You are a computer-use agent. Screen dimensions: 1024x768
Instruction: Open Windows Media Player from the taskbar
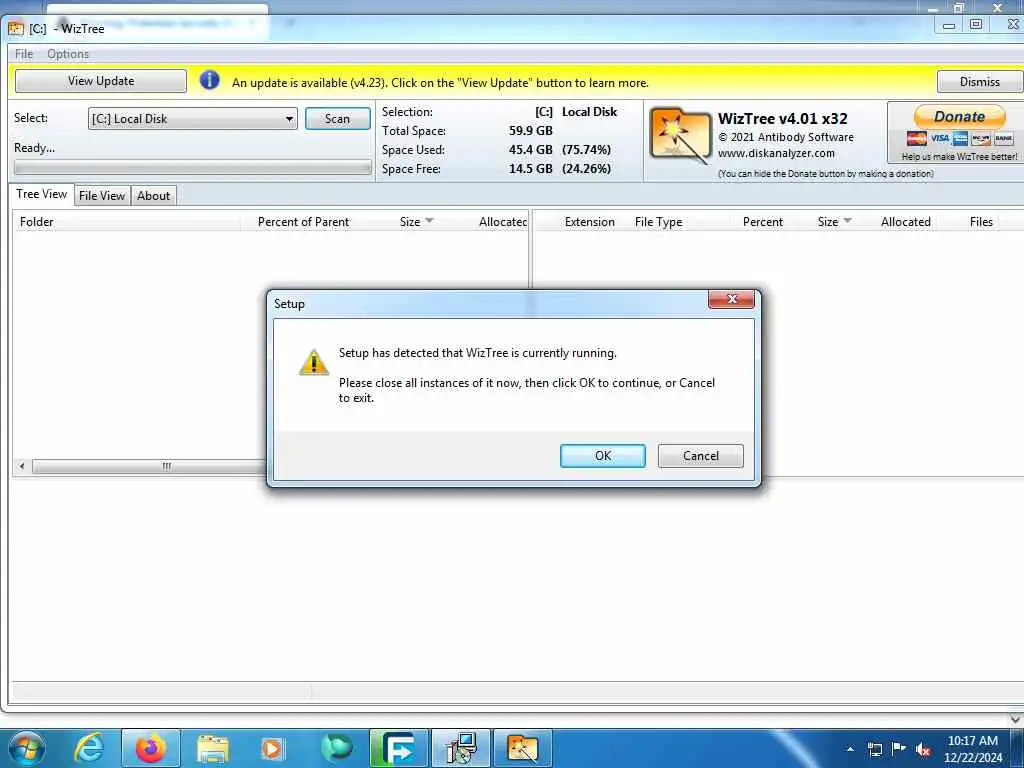click(x=273, y=748)
